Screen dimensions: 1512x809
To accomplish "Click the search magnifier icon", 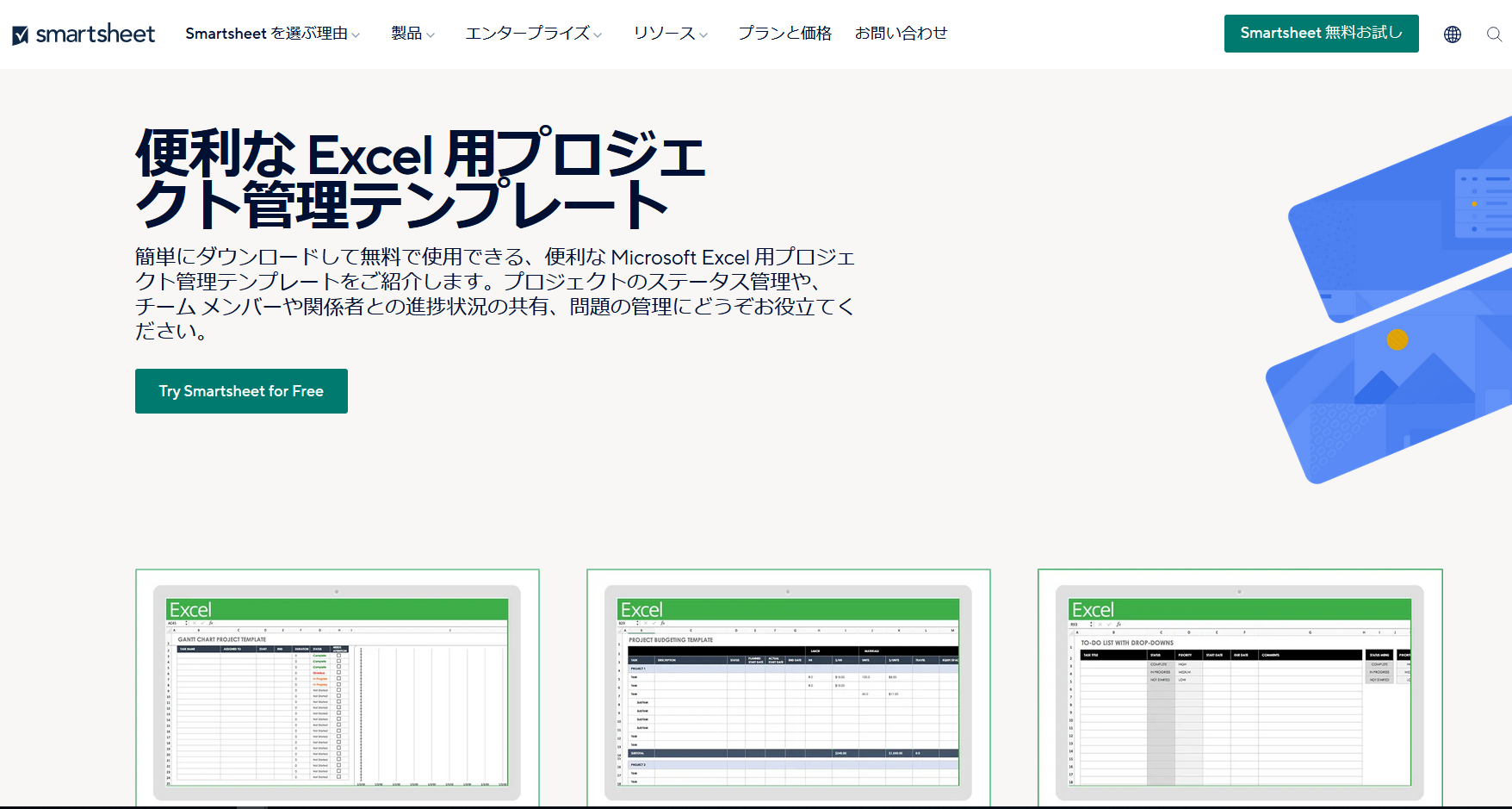I will (1494, 34).
